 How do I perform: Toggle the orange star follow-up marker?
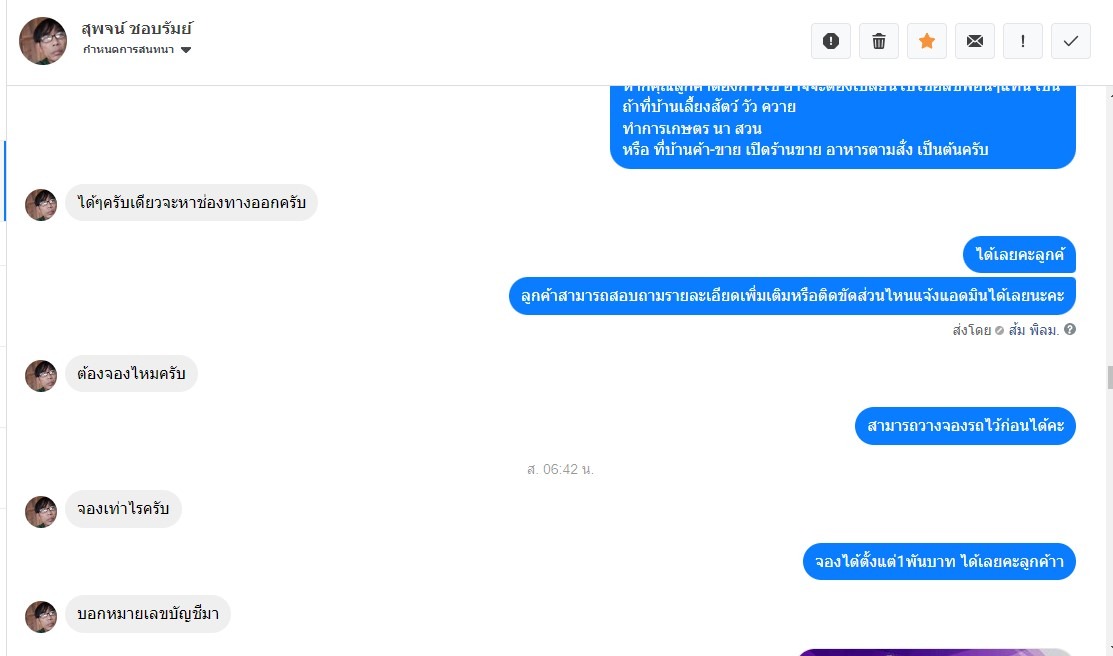coord(926,41)
